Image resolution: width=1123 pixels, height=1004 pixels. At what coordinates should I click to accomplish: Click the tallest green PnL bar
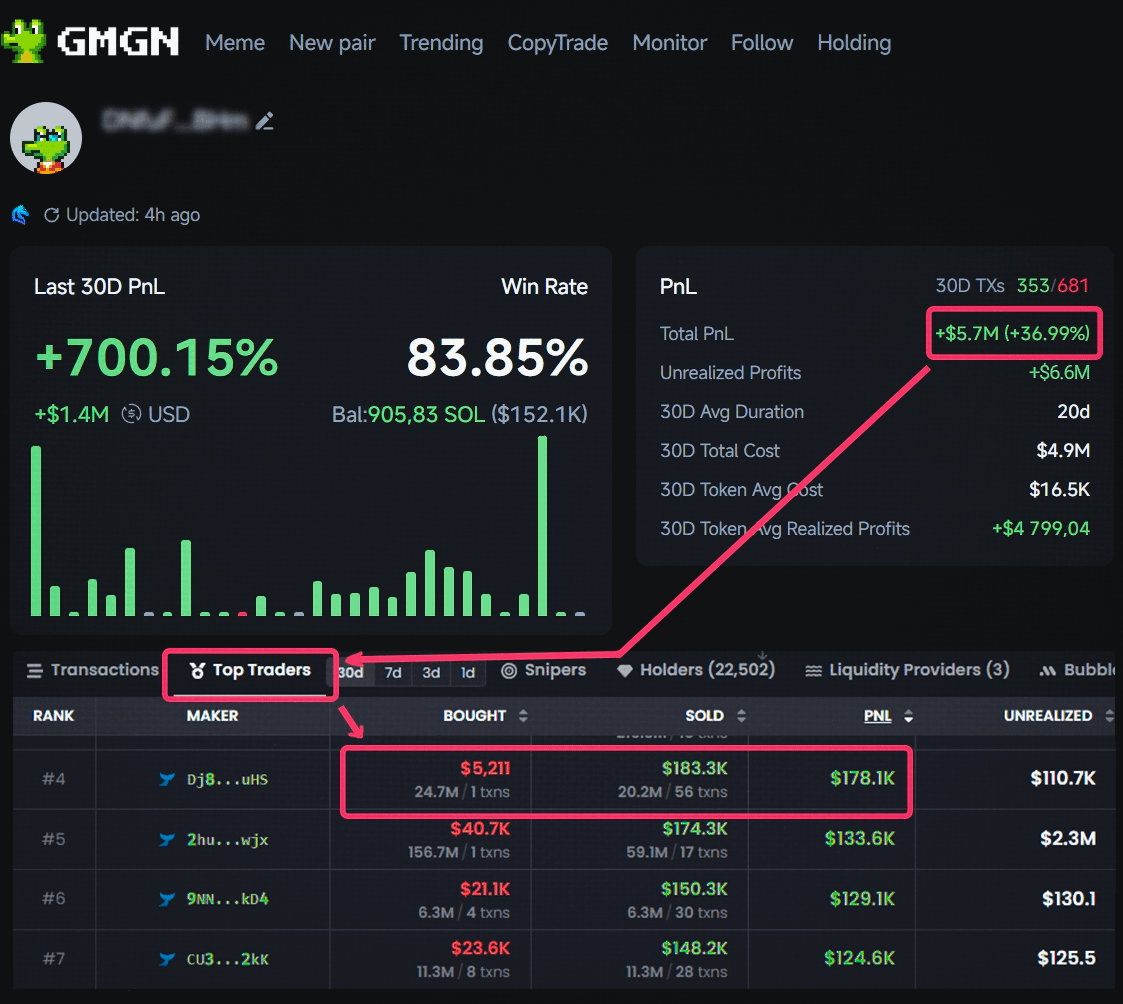tap(542, 526)
